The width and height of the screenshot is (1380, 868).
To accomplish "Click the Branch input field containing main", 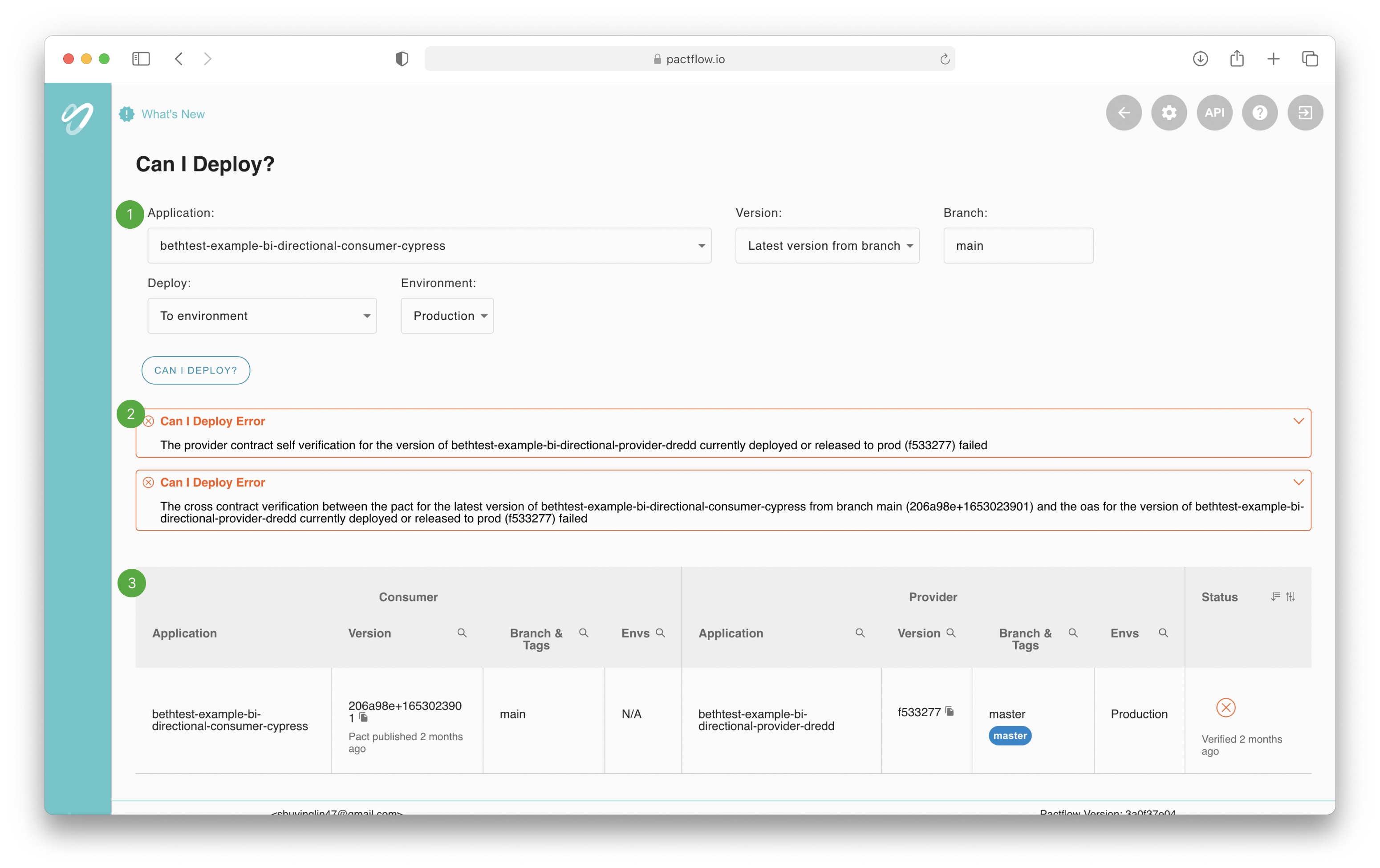I will pyautogui.click(x=1018, y=246).
